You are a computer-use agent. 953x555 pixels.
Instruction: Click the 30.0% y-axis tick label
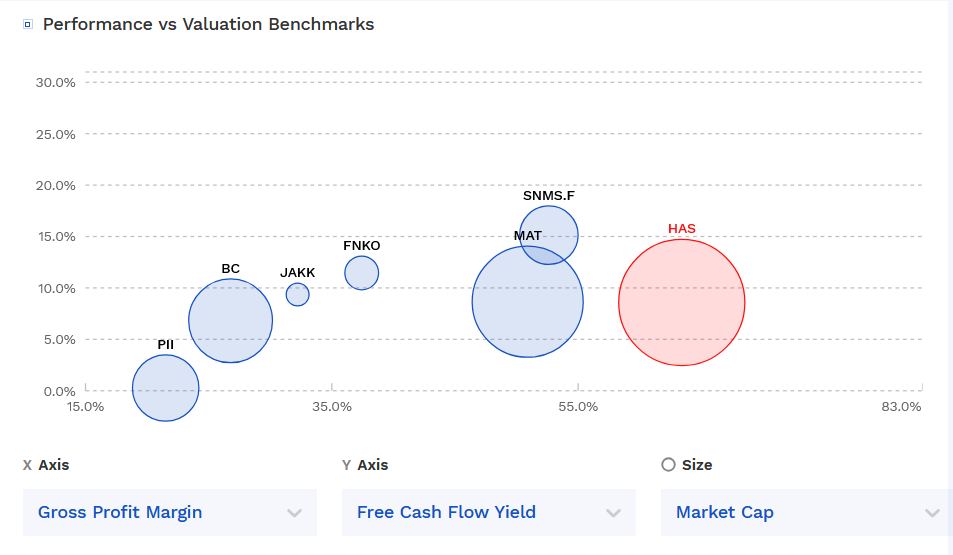tap(56, 82)
